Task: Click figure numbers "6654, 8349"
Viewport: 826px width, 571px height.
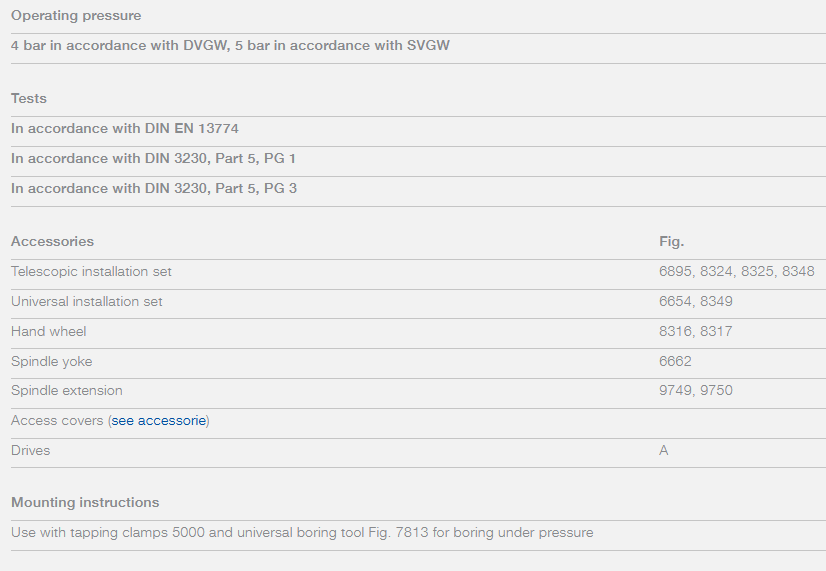Action: pos(696,302)
